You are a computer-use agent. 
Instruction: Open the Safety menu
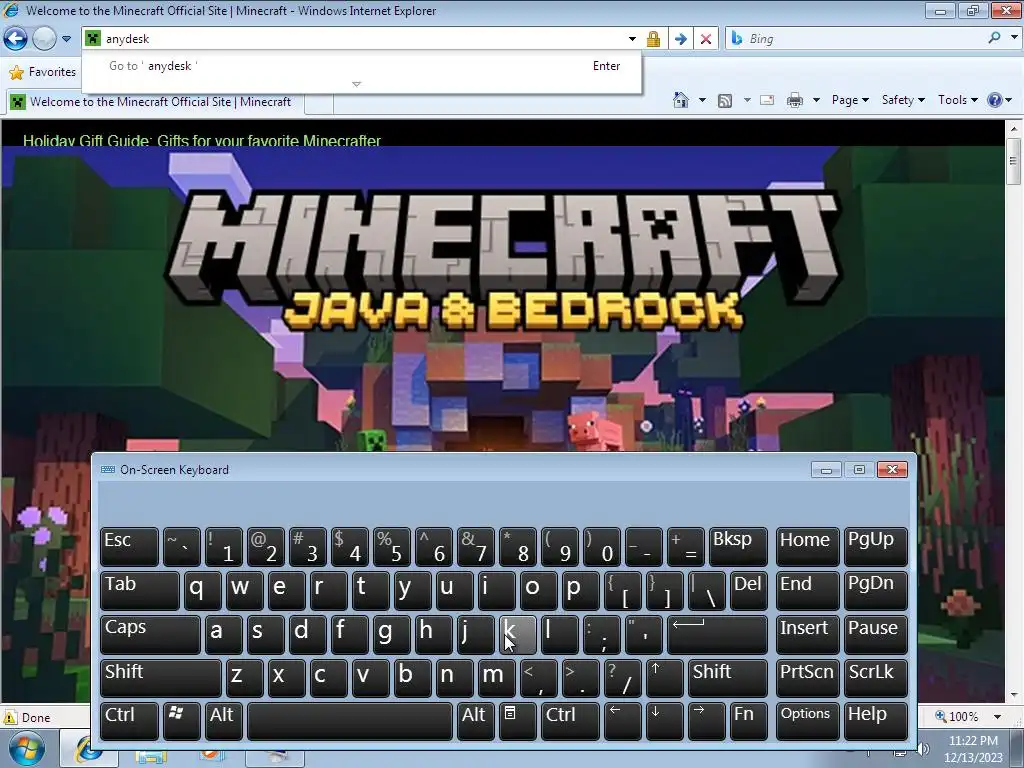[903, 100]
